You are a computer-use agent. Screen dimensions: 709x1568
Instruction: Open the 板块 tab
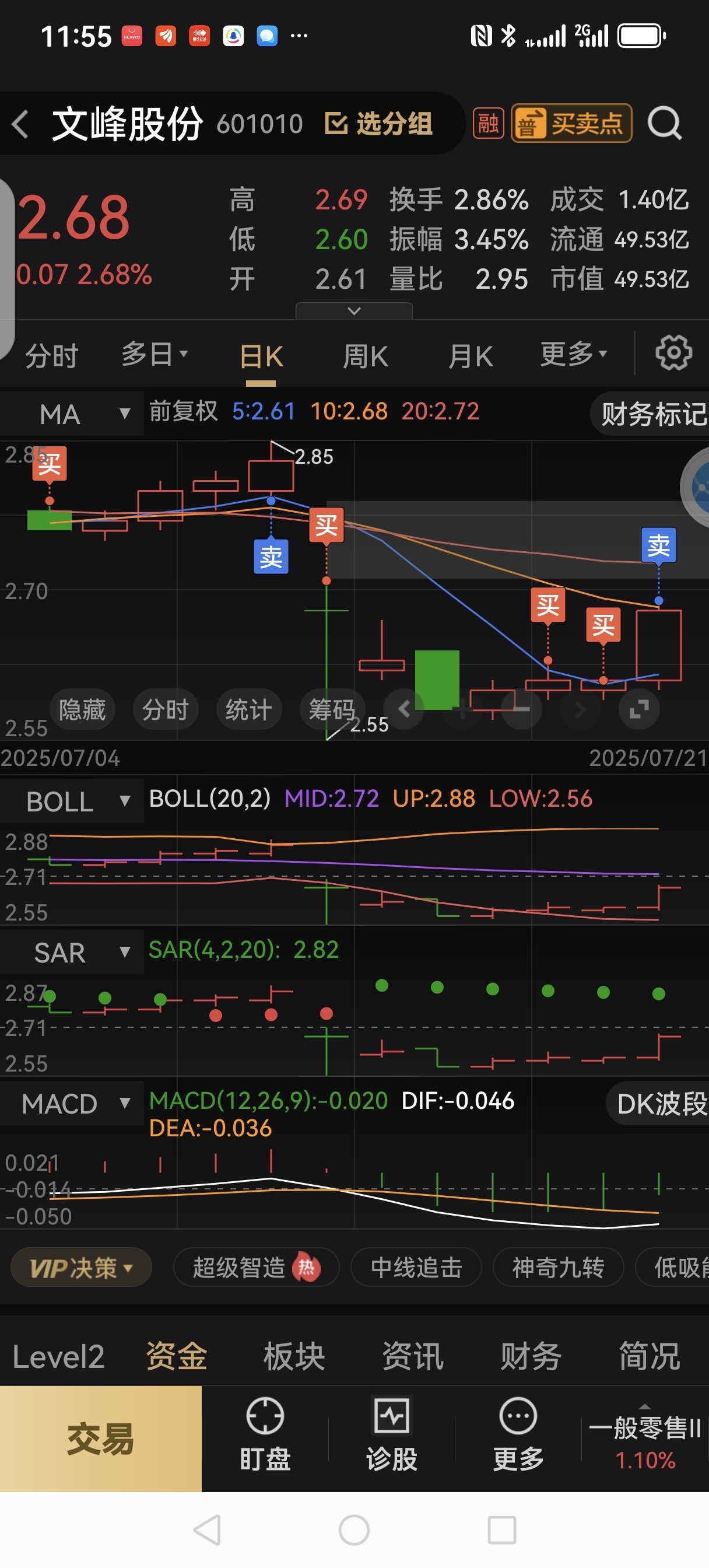294,1357
